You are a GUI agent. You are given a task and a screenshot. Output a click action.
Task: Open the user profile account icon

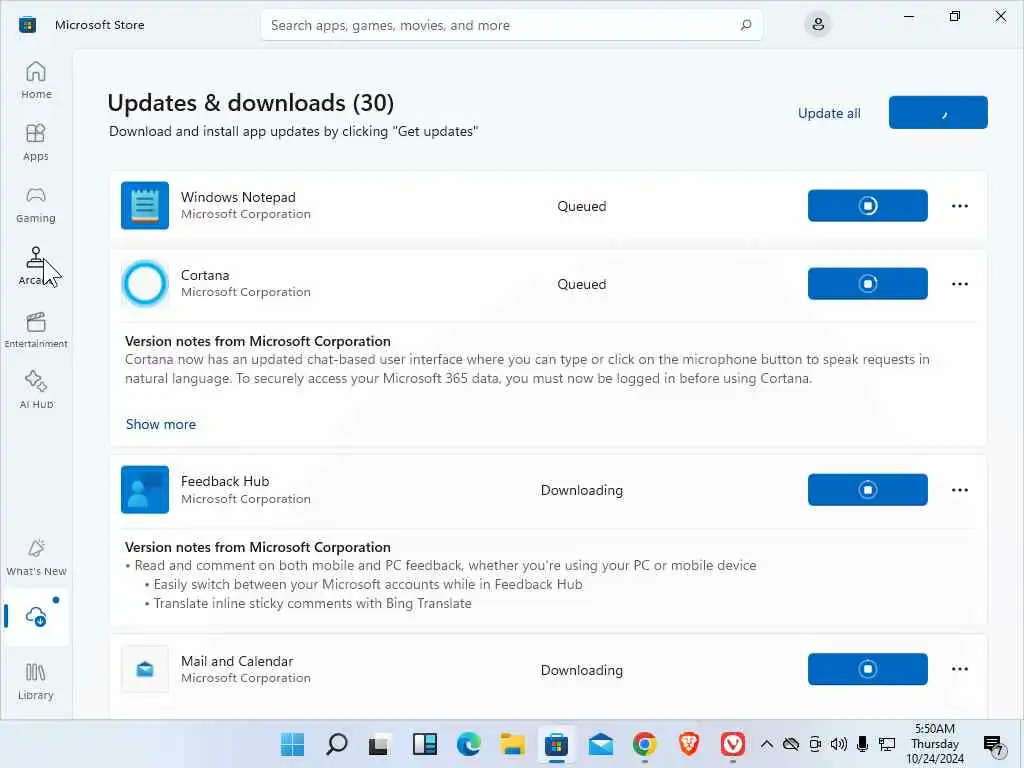click(x=818, y=25)
